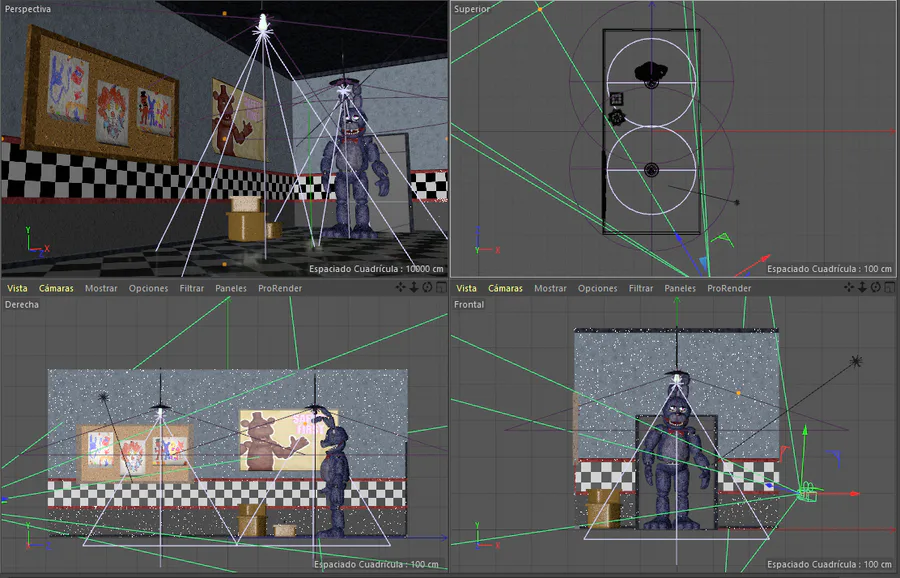Toggle the active view icon in the Derecha viewport header
This screenshot has width=900, height=578.
[x=441, y=288]
